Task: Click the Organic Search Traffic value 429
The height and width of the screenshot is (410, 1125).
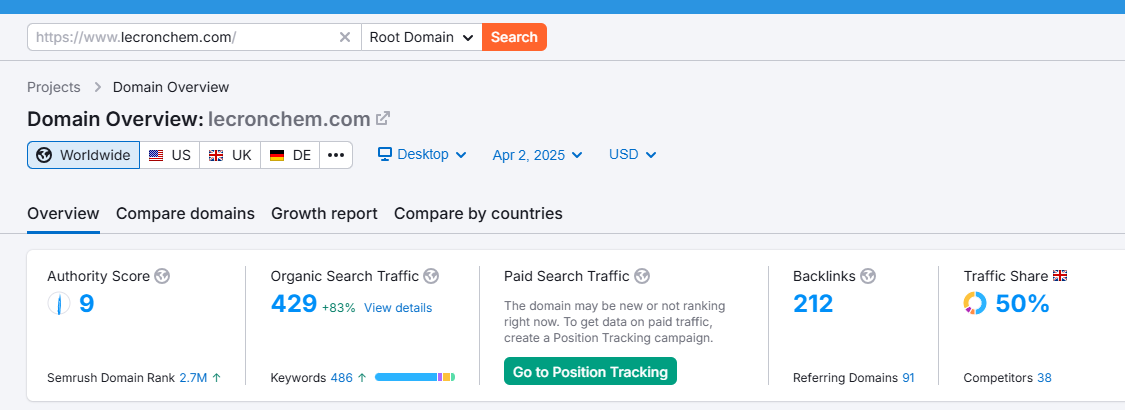Action: [294, 304]
